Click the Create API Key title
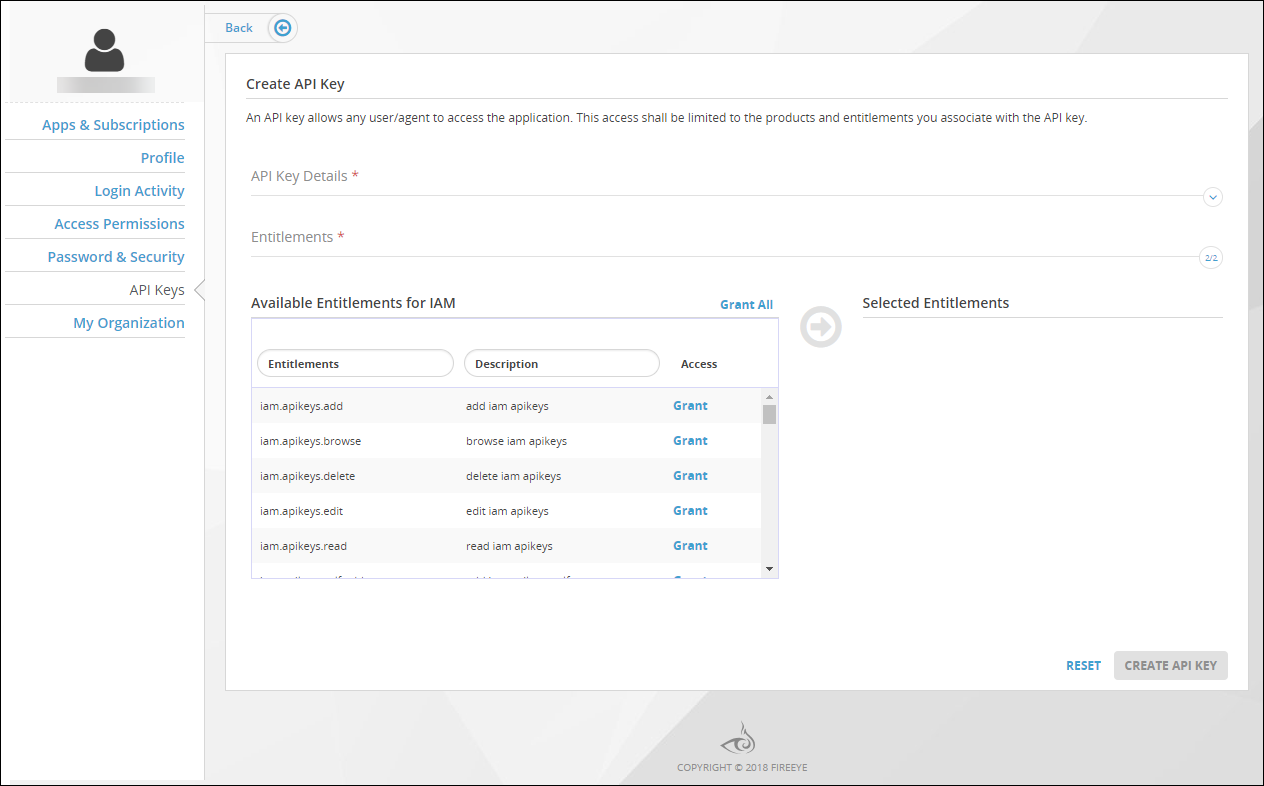 (295, 84)
